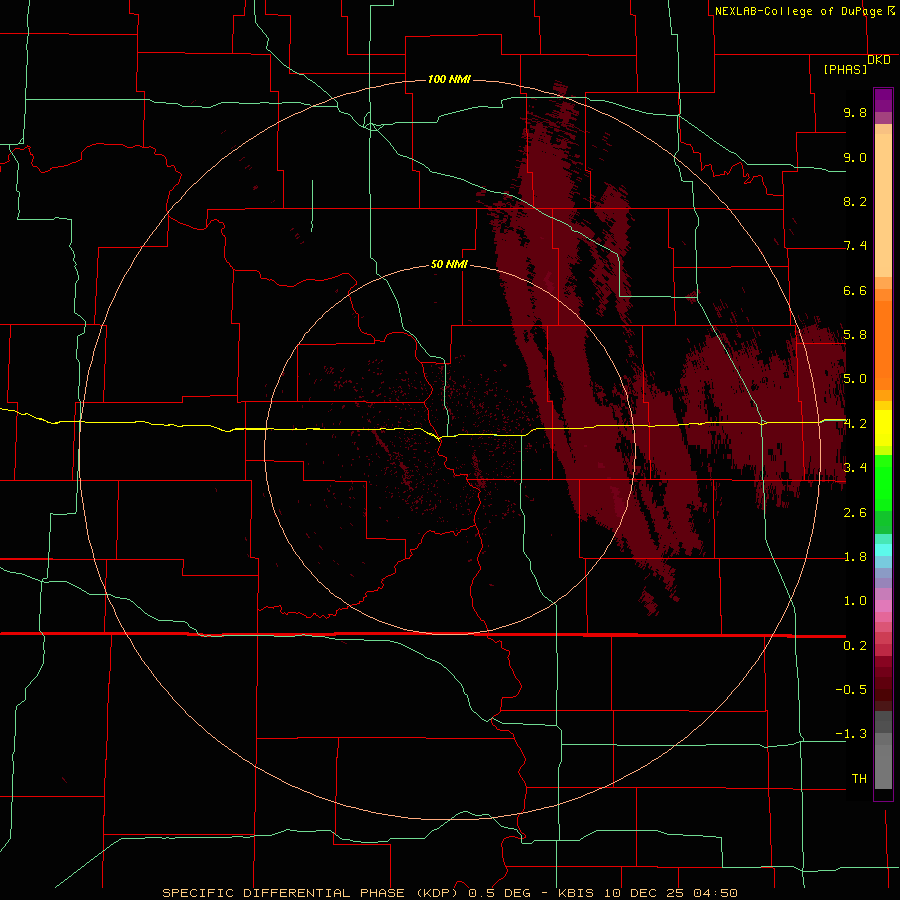Screen dimensions: 900x900
Task: Click the [PHAS] legend unit label
Action: (x=845, y=70)
